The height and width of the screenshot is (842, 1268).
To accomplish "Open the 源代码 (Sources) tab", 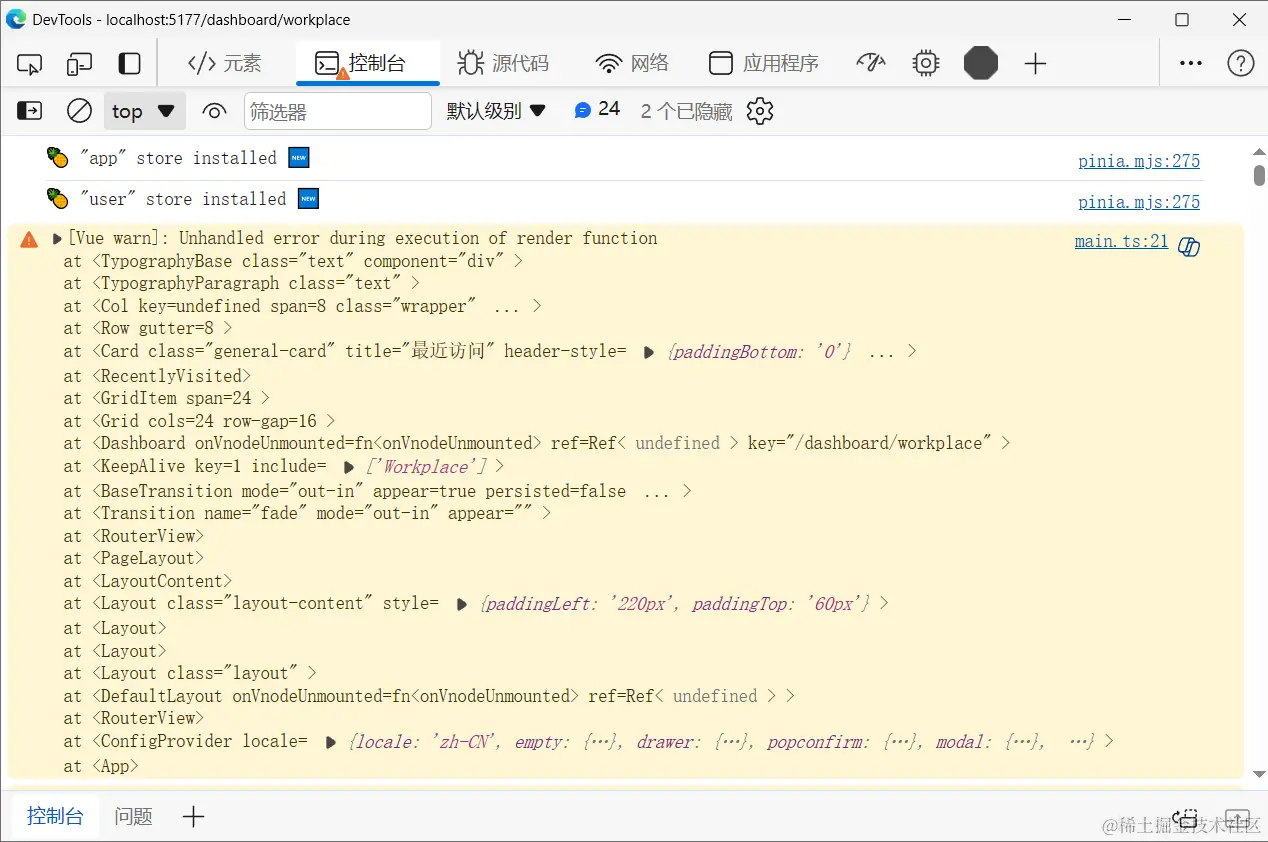I will 503,64.
